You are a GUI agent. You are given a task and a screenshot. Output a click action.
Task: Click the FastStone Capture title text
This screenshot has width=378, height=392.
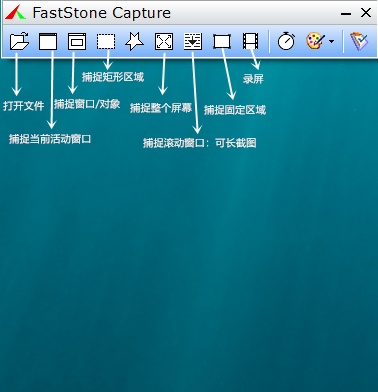[x=101, y=13]
